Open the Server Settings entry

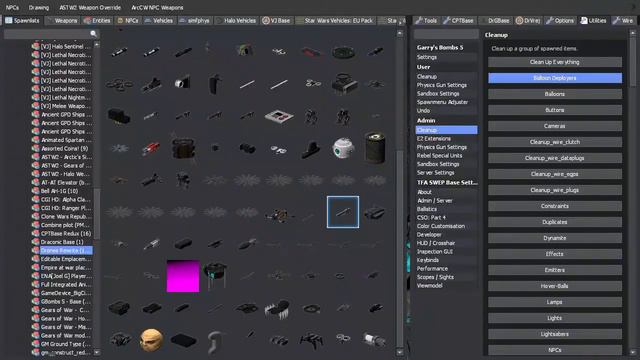coord(435,173)
